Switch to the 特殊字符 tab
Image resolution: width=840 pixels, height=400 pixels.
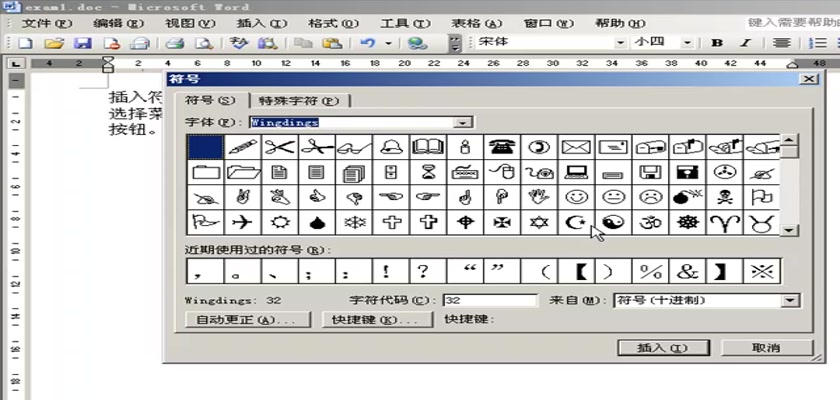tap(299, 100)
